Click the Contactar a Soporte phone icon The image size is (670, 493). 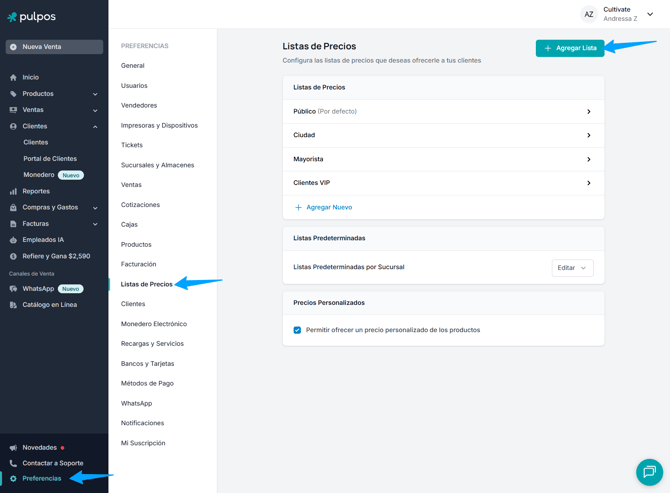click(x=13, y=463)
